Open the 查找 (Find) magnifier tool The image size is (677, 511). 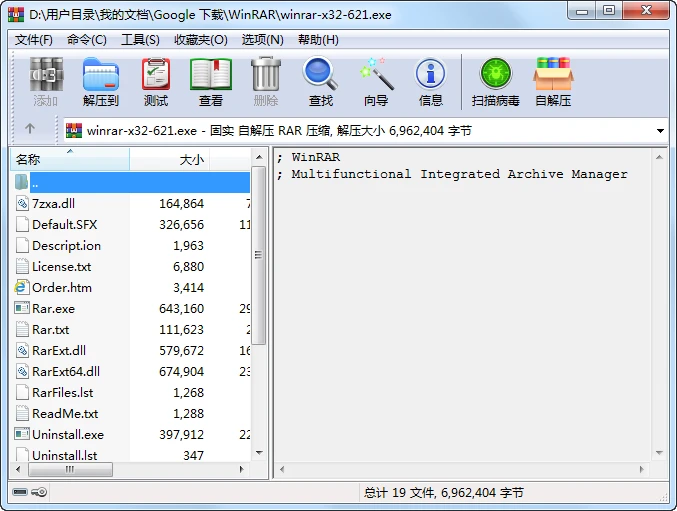coord(321,82)
